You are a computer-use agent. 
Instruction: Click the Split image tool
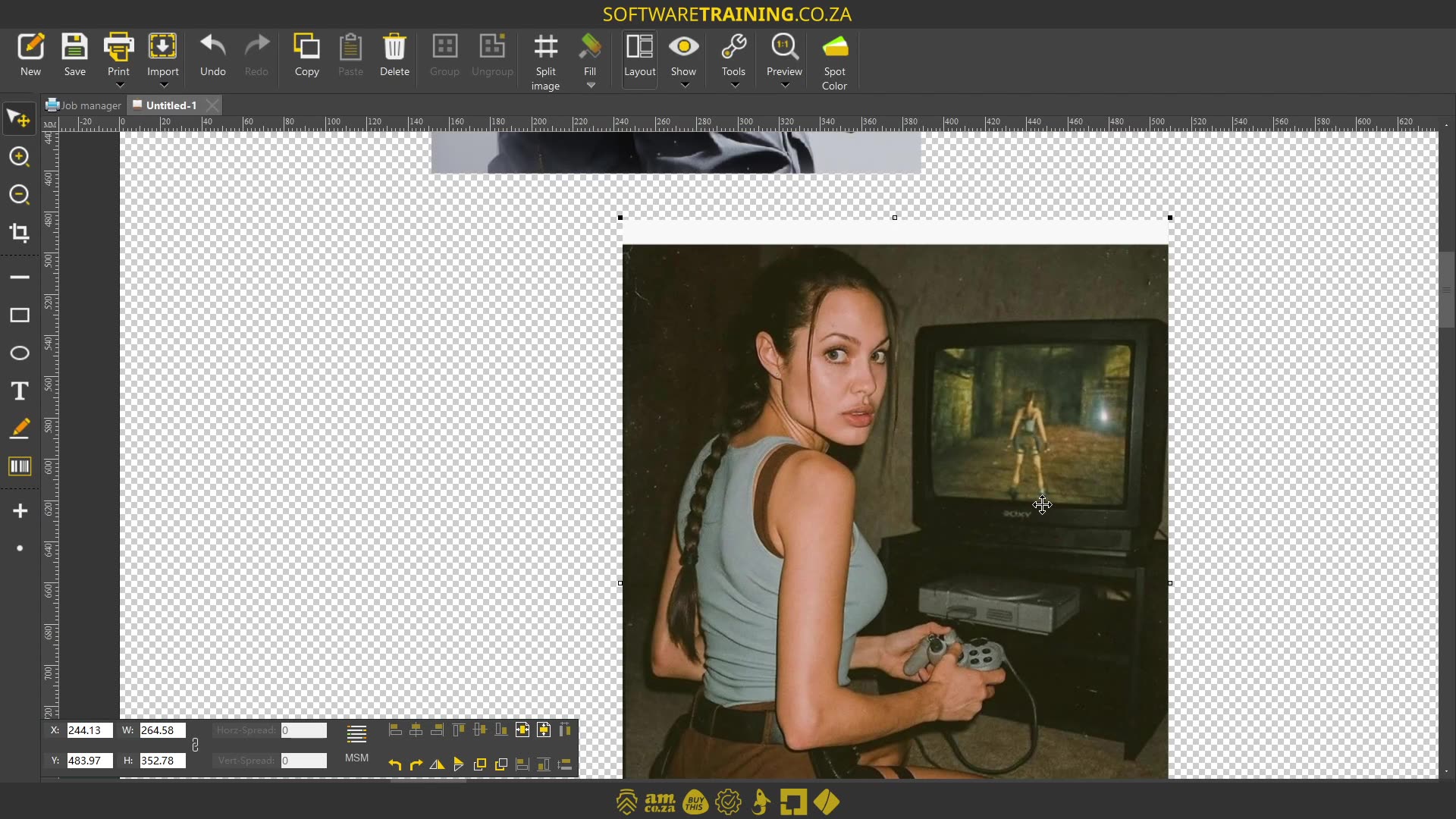tap(545, 62)
